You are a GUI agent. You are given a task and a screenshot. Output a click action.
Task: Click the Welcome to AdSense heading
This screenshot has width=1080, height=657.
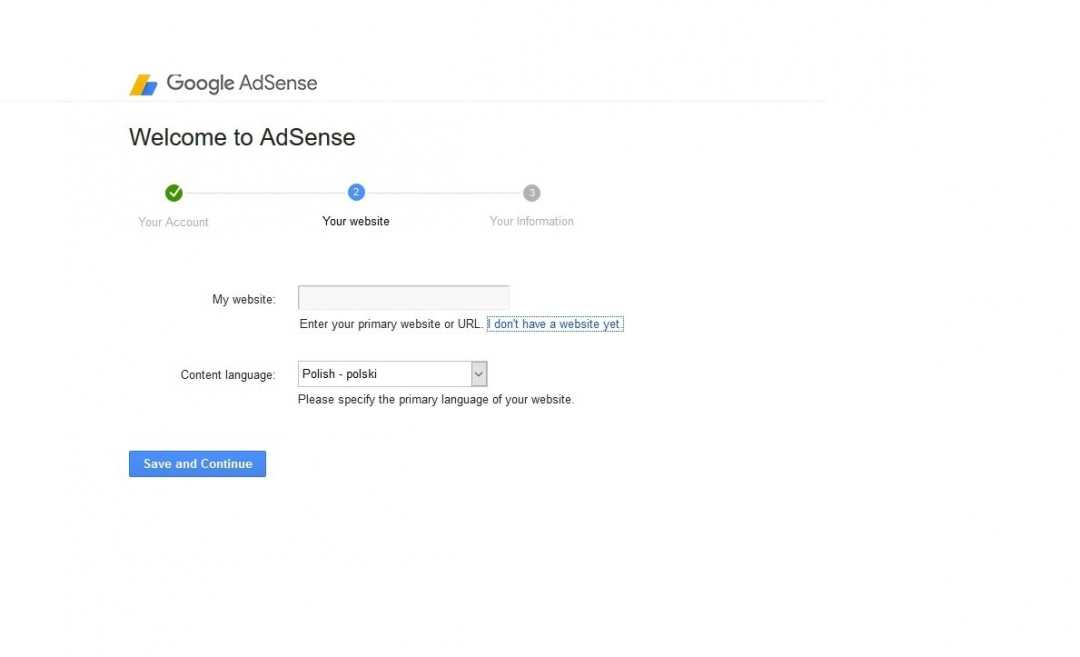(x=242, y=137)
